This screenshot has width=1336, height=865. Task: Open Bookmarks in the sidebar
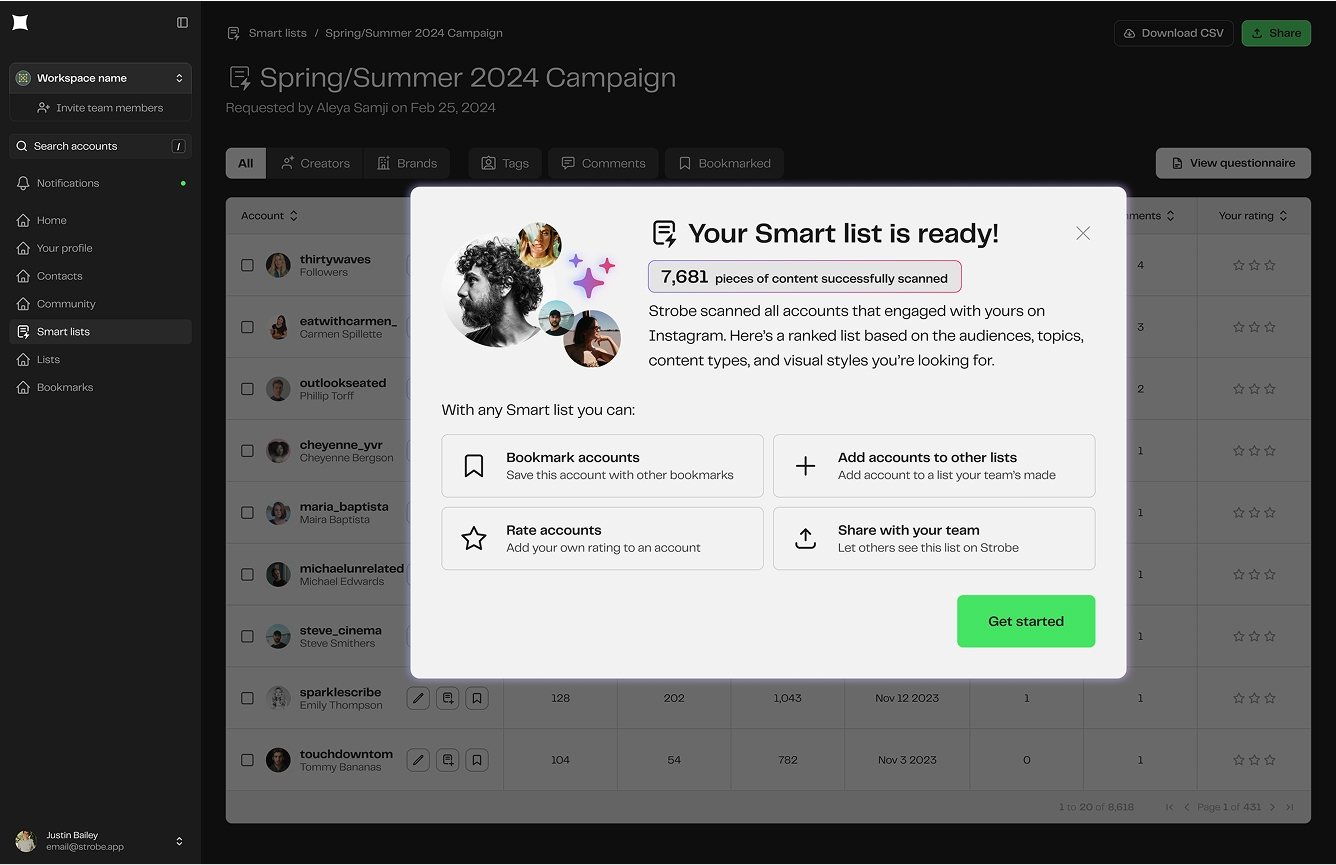64,387
